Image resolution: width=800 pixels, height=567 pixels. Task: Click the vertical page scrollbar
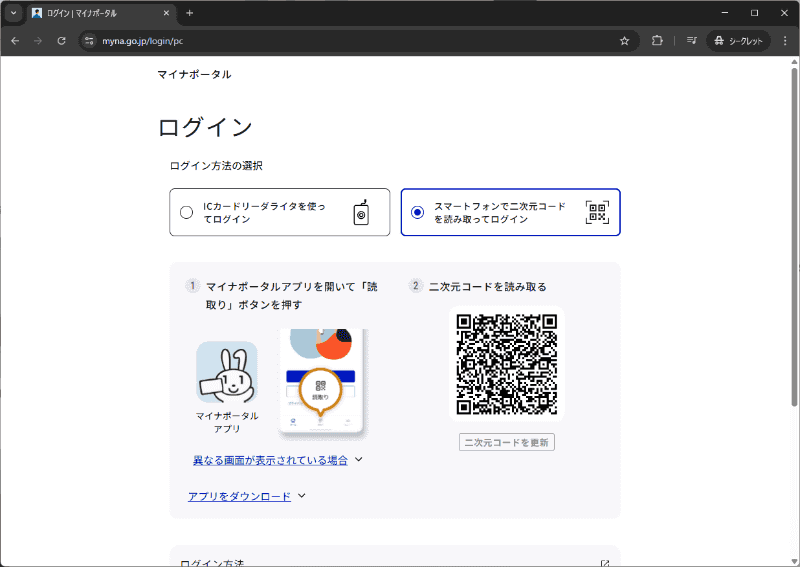pyautogui.click(x=794, y=235)
